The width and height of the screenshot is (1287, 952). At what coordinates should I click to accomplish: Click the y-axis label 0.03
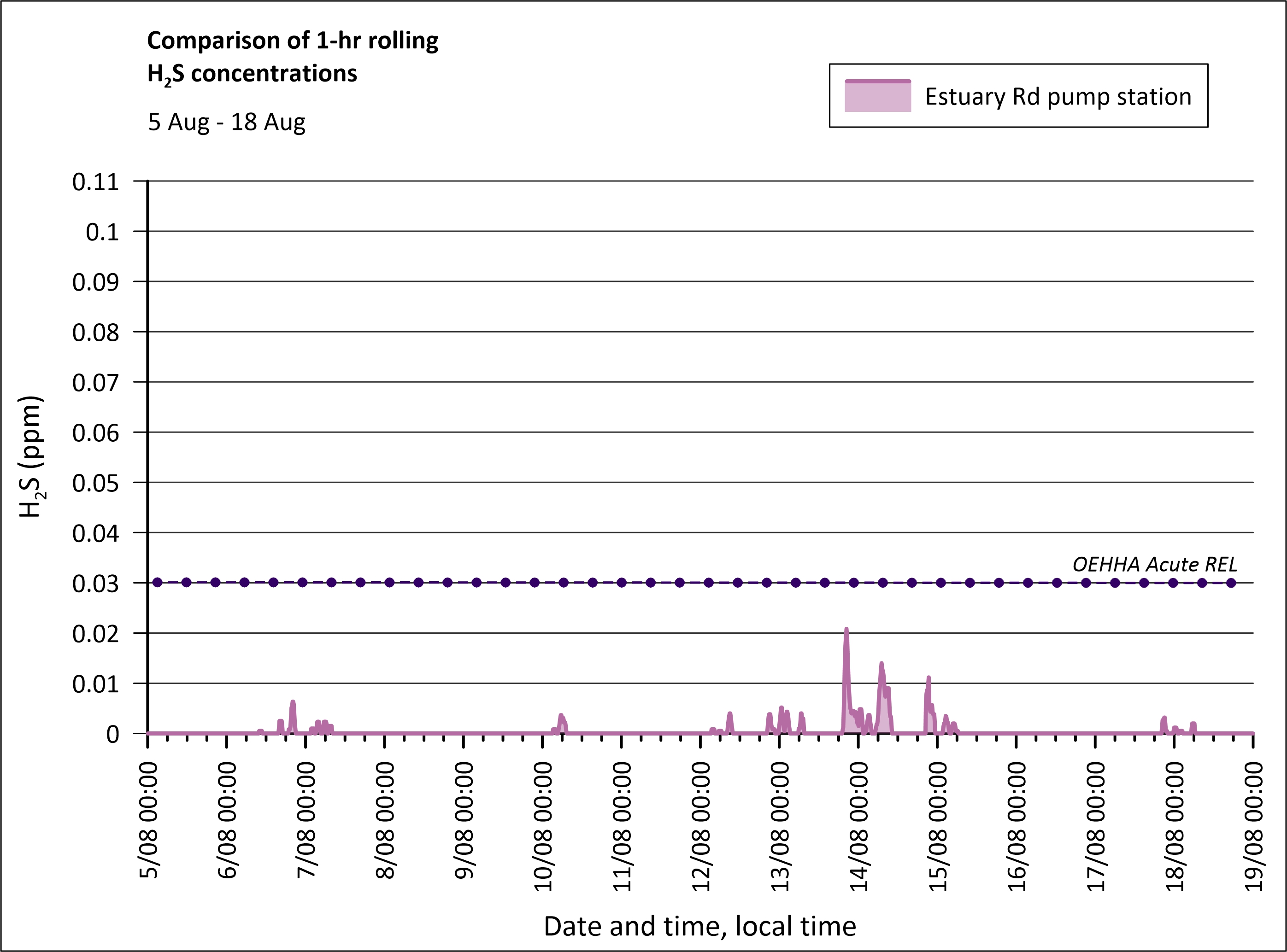(96, 584)
